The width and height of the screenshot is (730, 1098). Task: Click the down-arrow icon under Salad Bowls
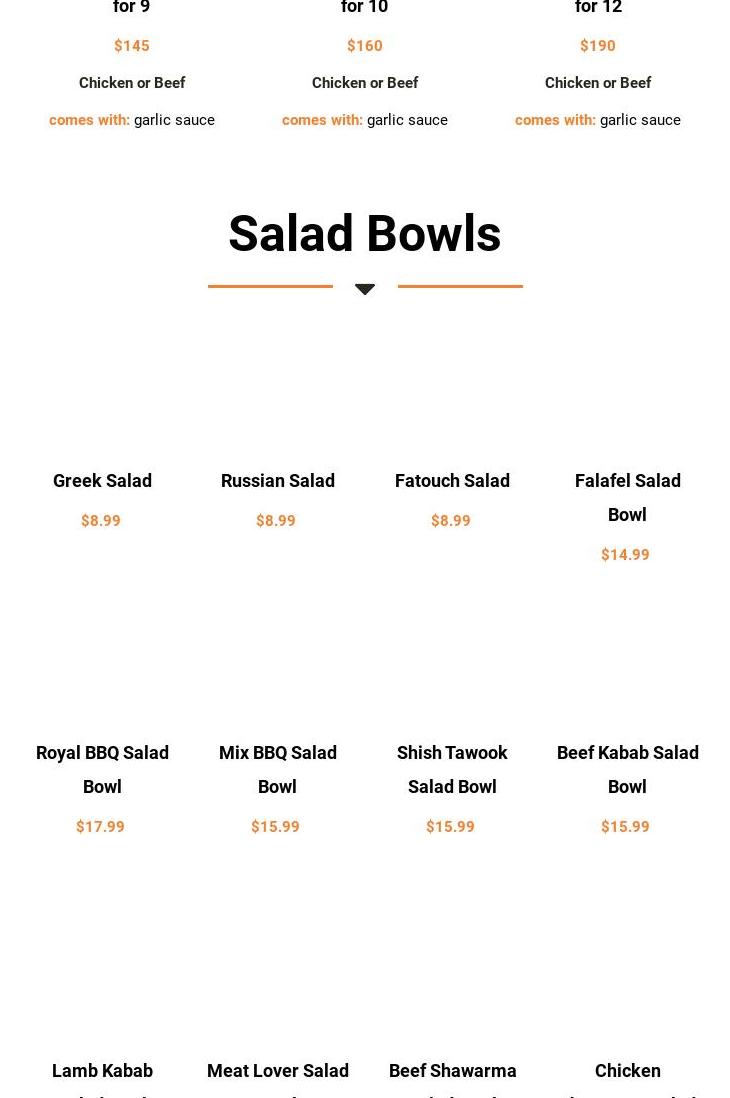pyautogui.click(x=365, y=289)
